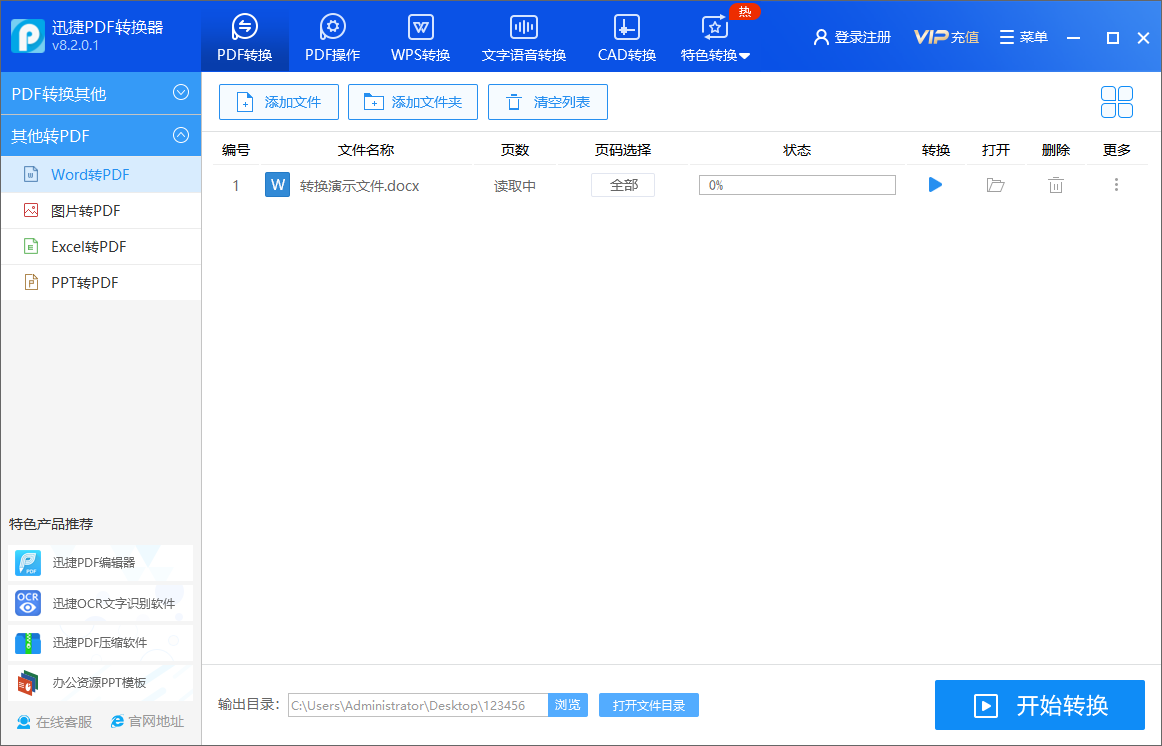Open 迅捷PDF编辑器 product recommendation
The image size is (1162, 746).
[101, 563]
